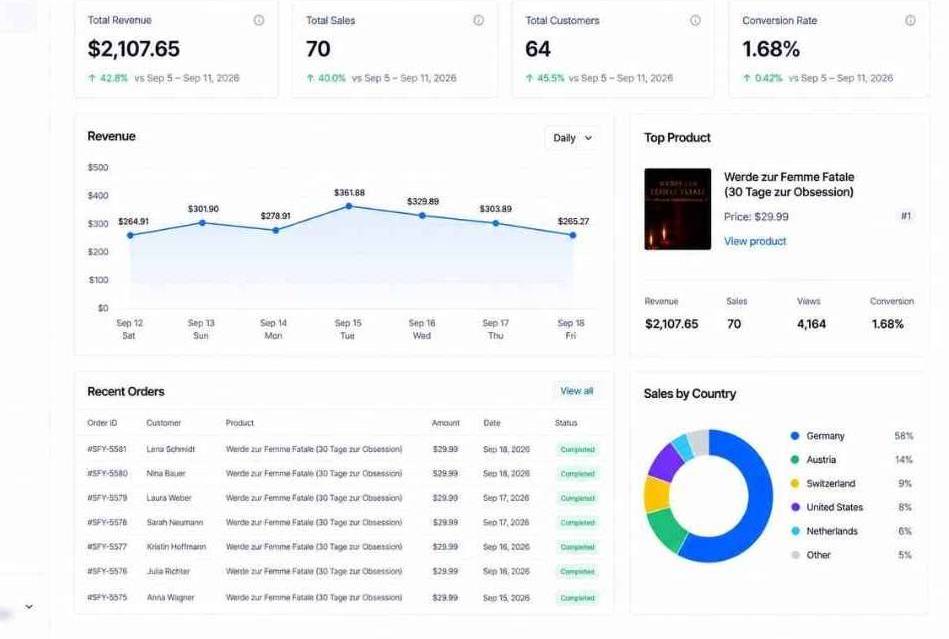Click customer name Anna Wagner
The image size is (949, 639).
171,597
